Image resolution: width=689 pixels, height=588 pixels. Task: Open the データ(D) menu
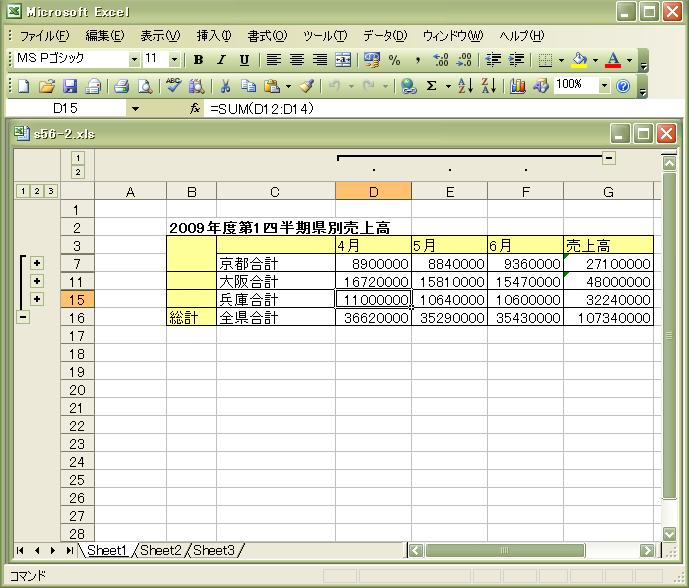pyautogui.click(x=385, y=36)
